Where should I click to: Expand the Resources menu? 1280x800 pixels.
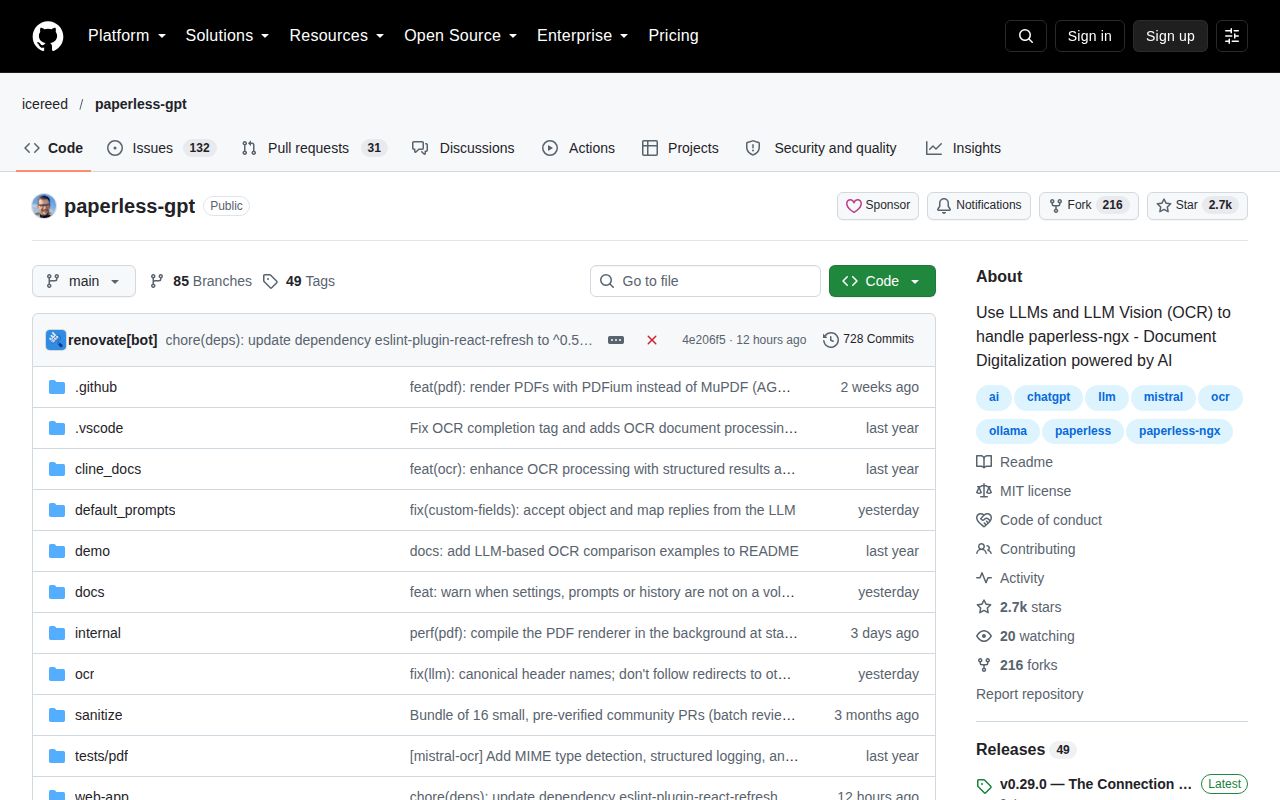(337, 36)
